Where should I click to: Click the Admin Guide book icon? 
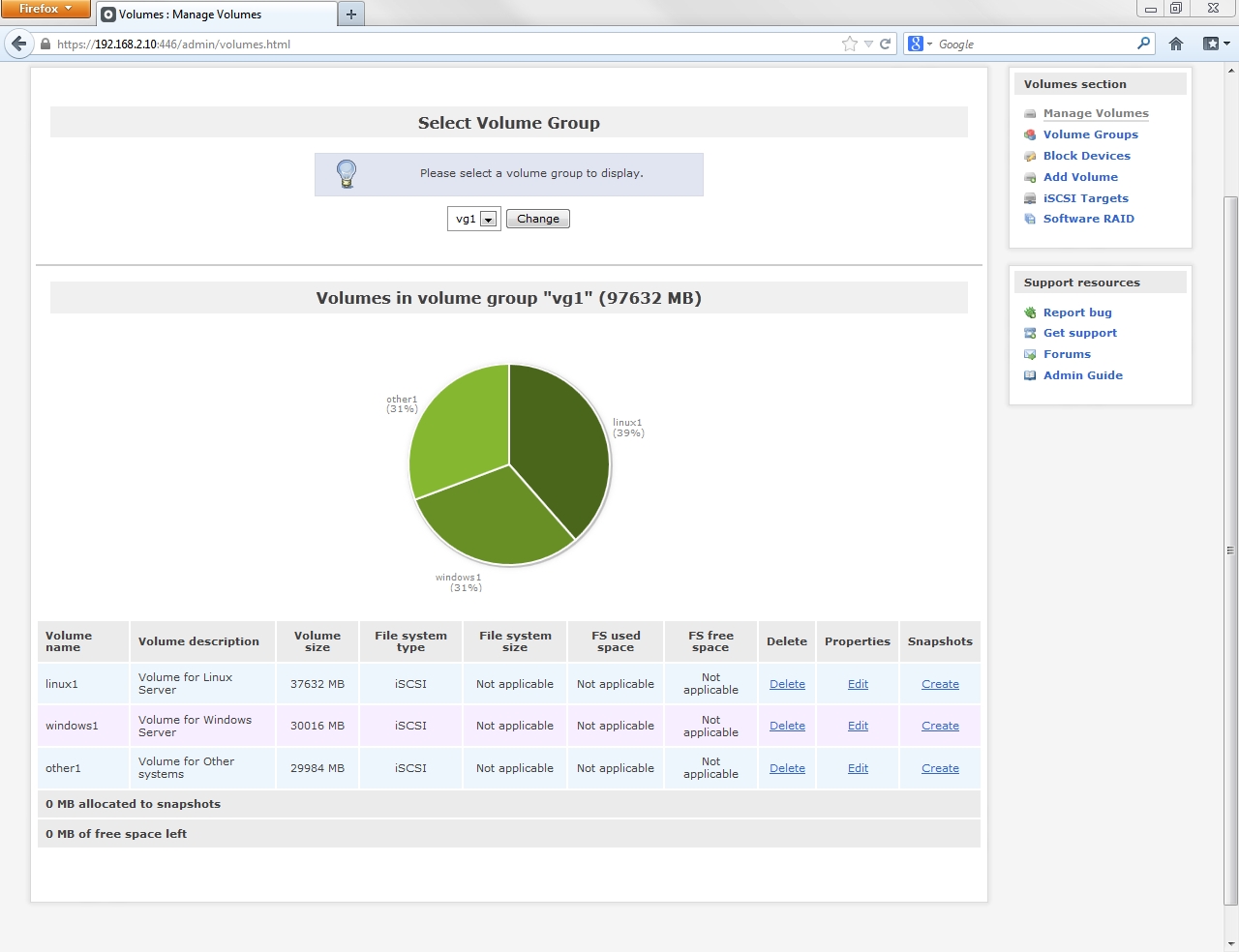point(1030,375)
